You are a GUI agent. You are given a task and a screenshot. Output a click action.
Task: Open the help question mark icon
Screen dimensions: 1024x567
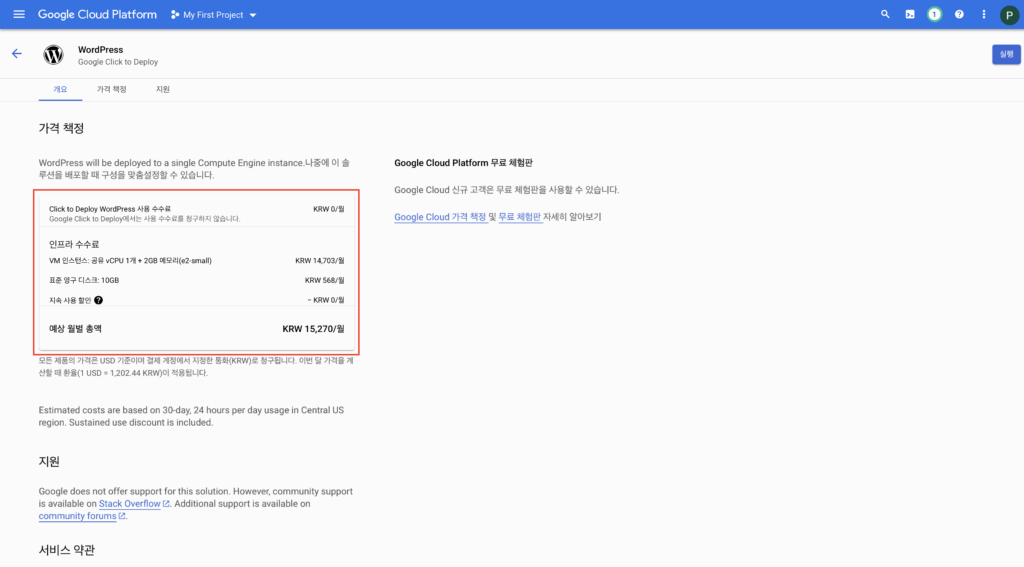click(959, 14)
